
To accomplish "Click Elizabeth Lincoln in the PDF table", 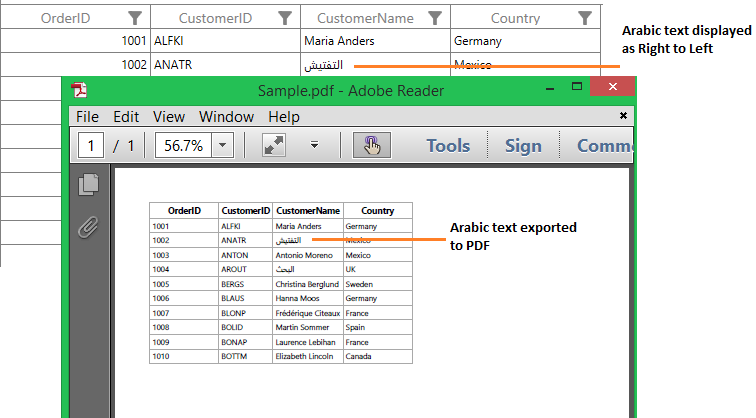I will coord(304,356).
